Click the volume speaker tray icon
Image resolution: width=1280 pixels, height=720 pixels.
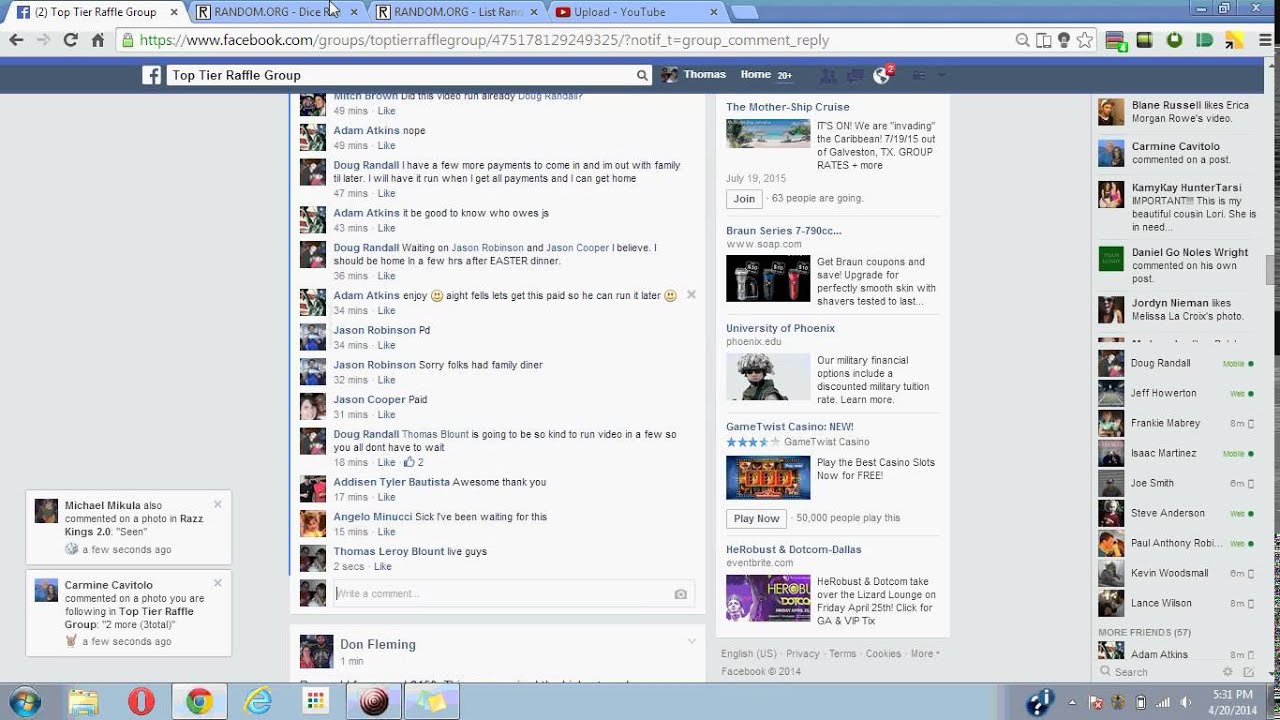click(x=1187, y=702)
